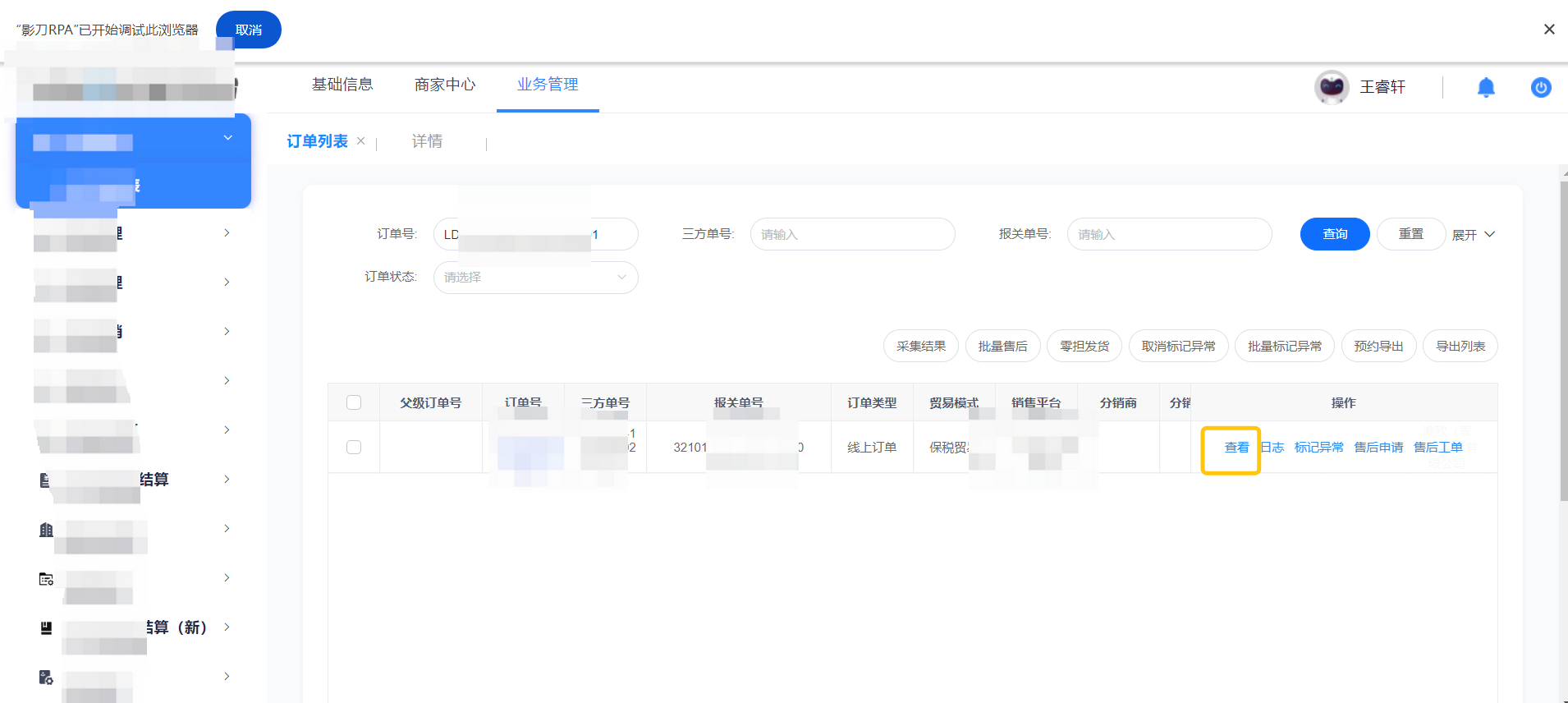This screenshot has width=1568, height=703.
Task: Expand more filters with 展开
Action: click(1473, 235)
